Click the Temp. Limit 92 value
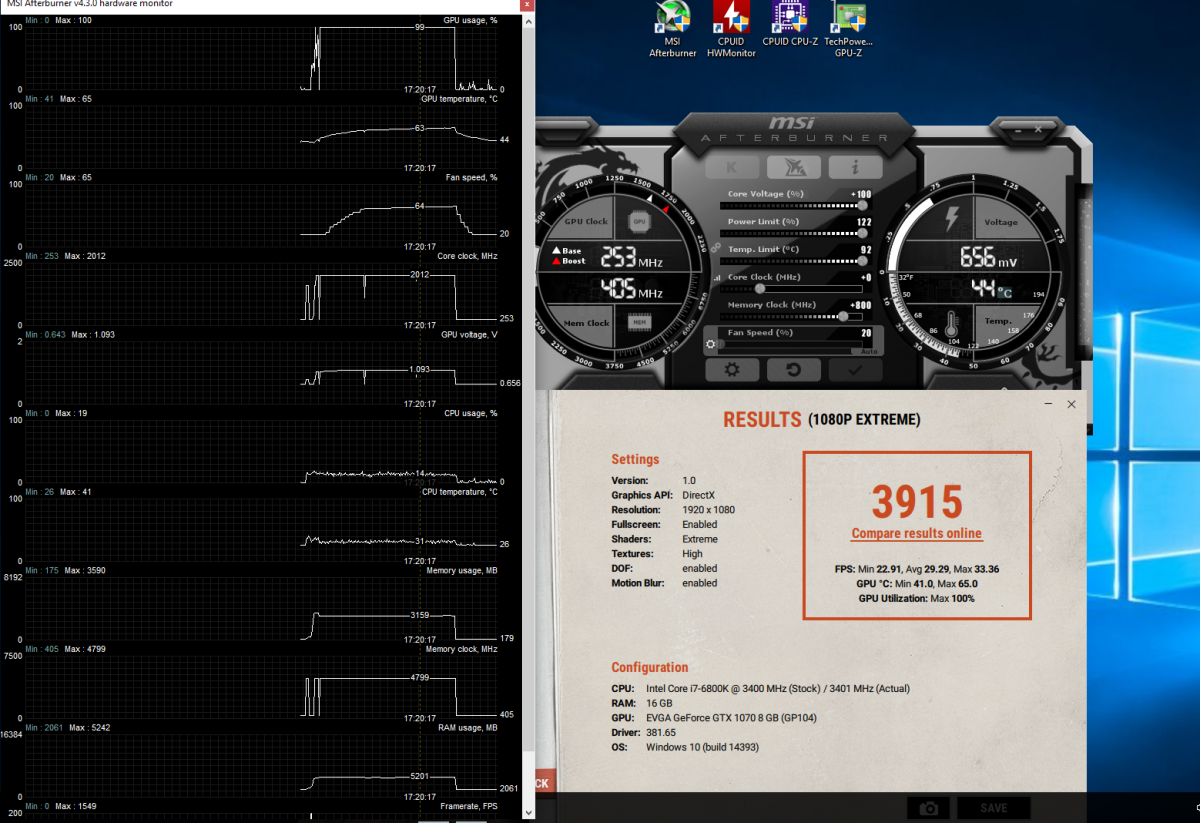Image resolution: width=1200 pixels, height=823 pixels. click(865, 249)
